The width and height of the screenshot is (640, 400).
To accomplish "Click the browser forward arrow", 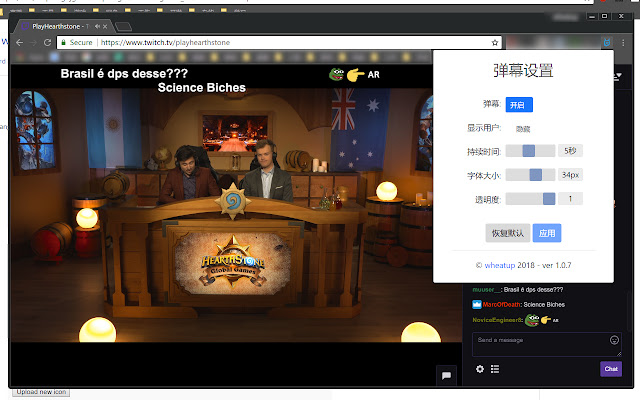I will [33, 42].
